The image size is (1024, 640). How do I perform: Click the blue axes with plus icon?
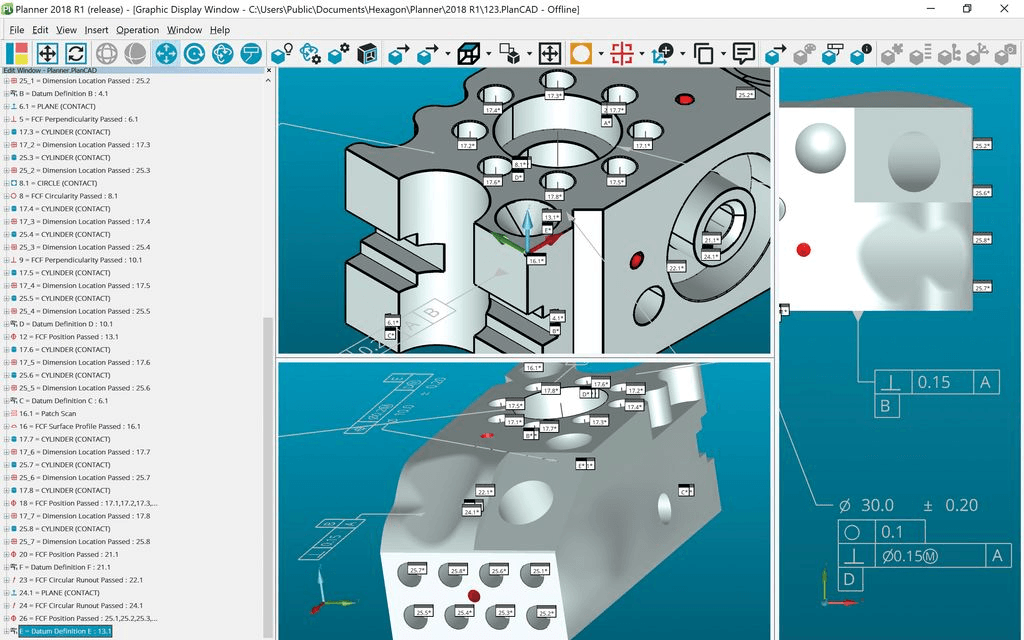[x=662, y=53]
